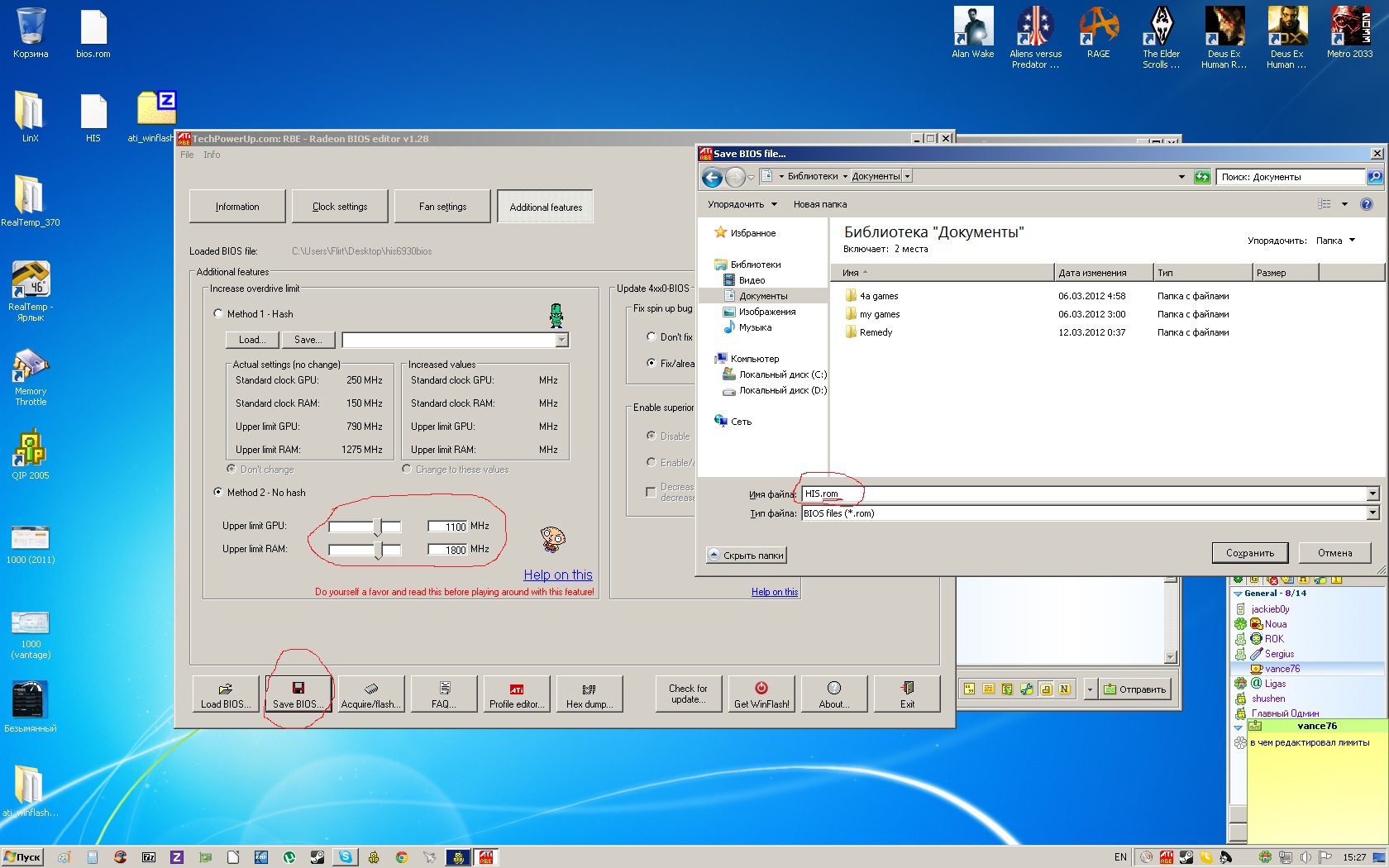Image resolution: width=1389 pixels, height=868 pixels.
Task: Open dropdown arrow beside Отправить button
Action: [1090, 689]
